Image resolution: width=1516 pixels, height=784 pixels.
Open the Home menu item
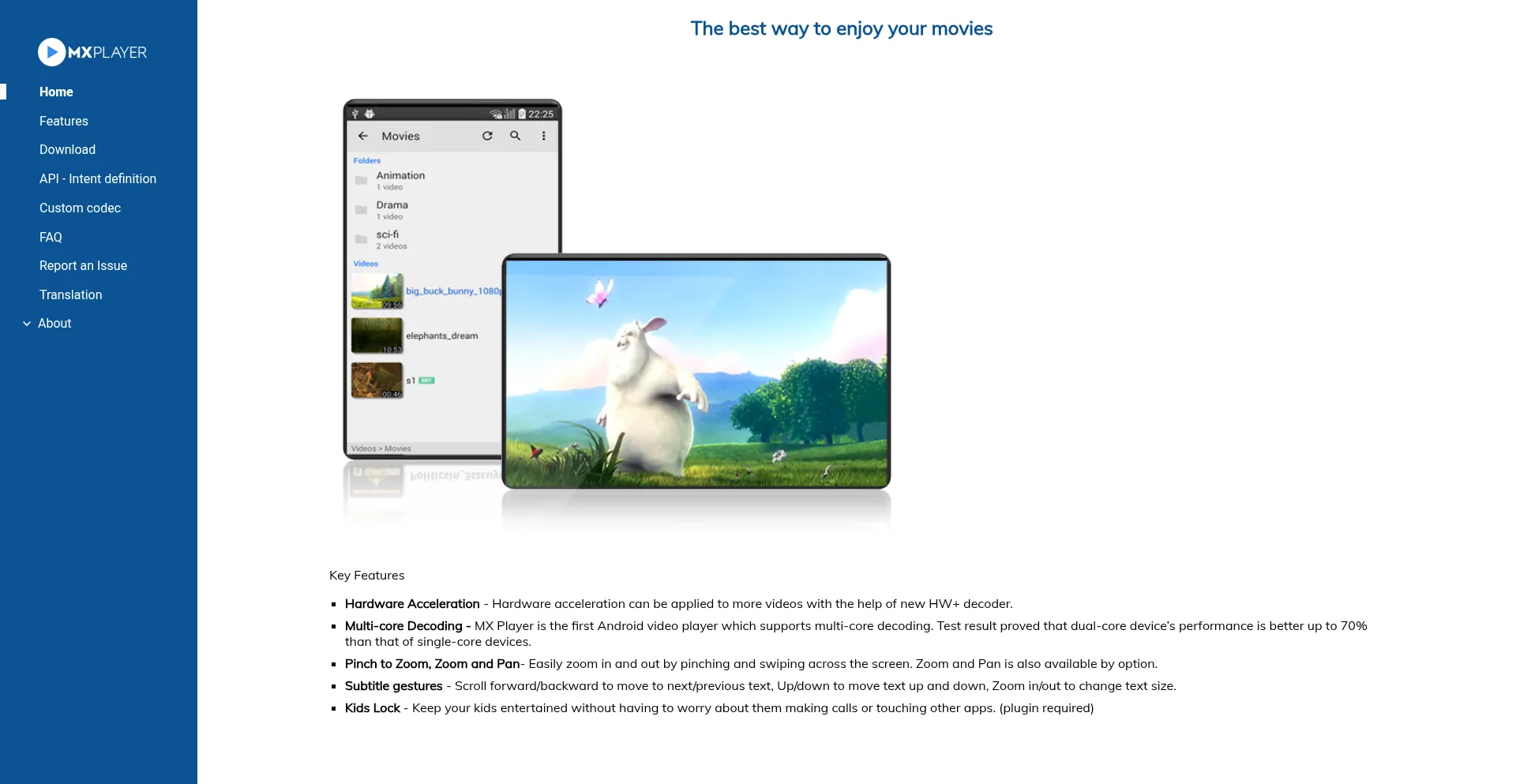56,92
